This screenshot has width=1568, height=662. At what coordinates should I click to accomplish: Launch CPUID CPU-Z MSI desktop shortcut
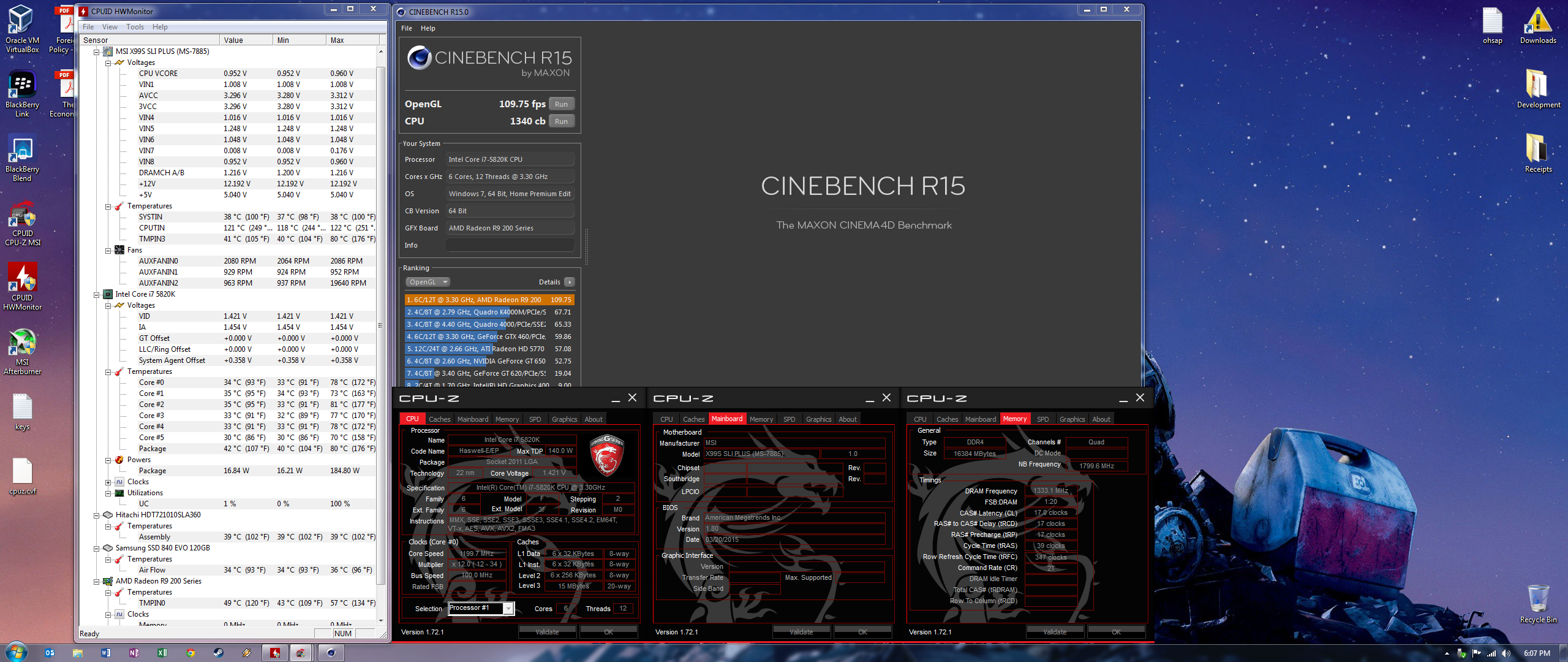22,222
